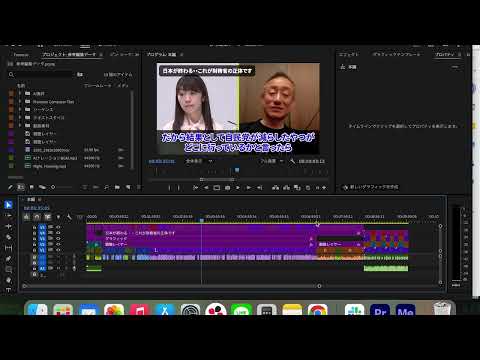
Task: Select the Slip tool
Action: [9, 248]
